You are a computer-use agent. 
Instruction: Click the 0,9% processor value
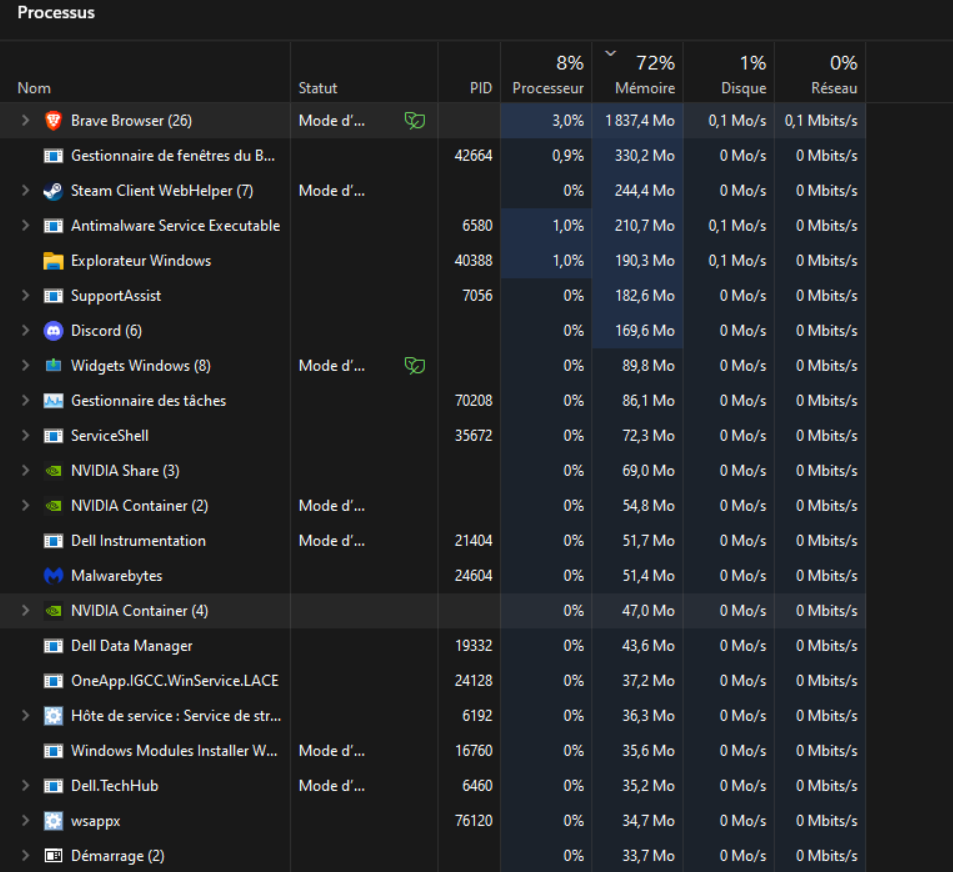coord(568,156)
